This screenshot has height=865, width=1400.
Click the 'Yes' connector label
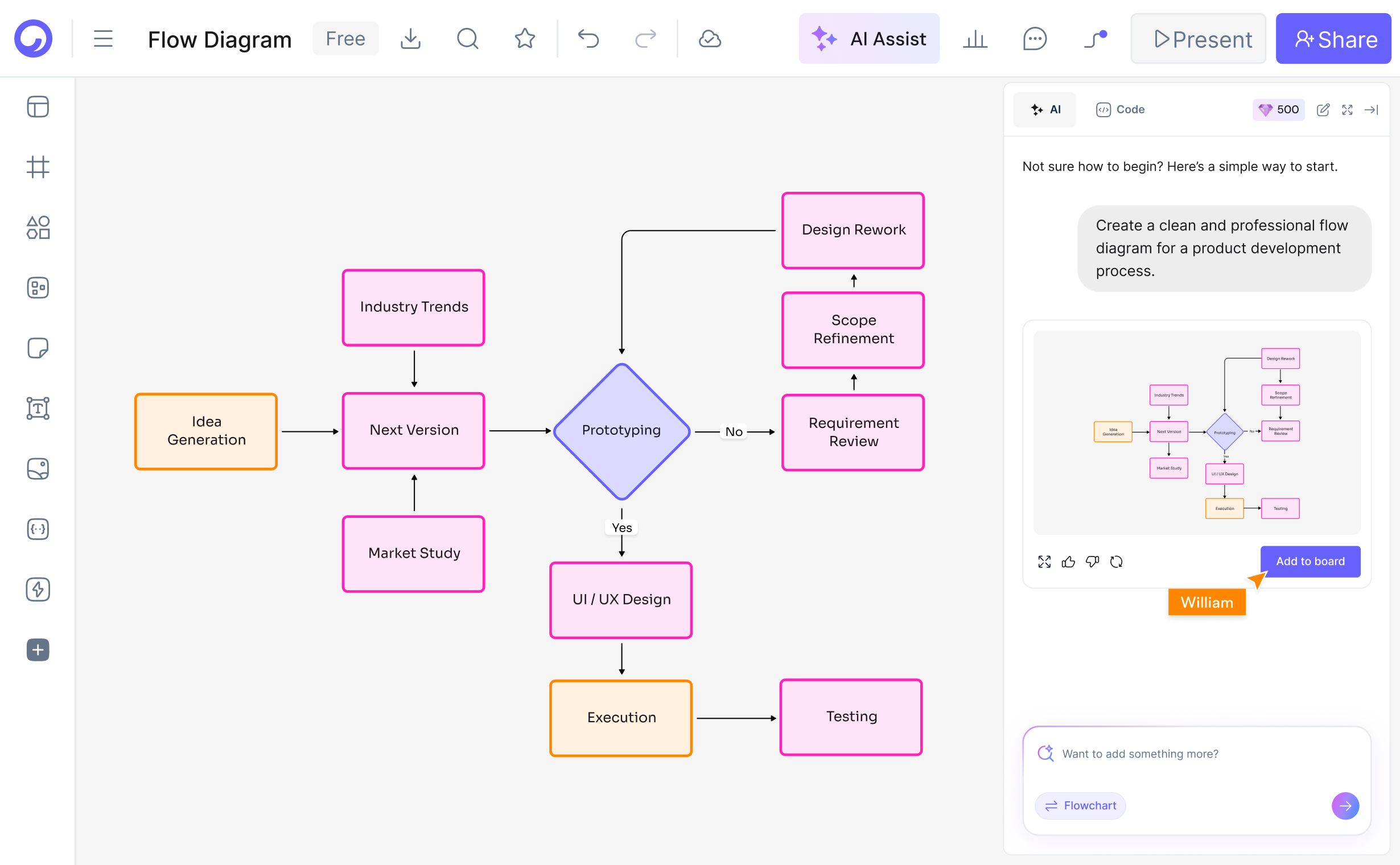pyautogui.click(x=622, y=528)
